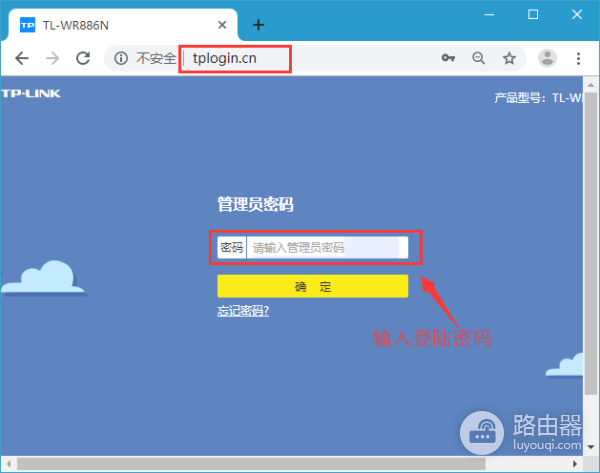Click the horizontal scrollbar left arrow
The width and height of the screenshot is (600, 473).
pos(9,464)
